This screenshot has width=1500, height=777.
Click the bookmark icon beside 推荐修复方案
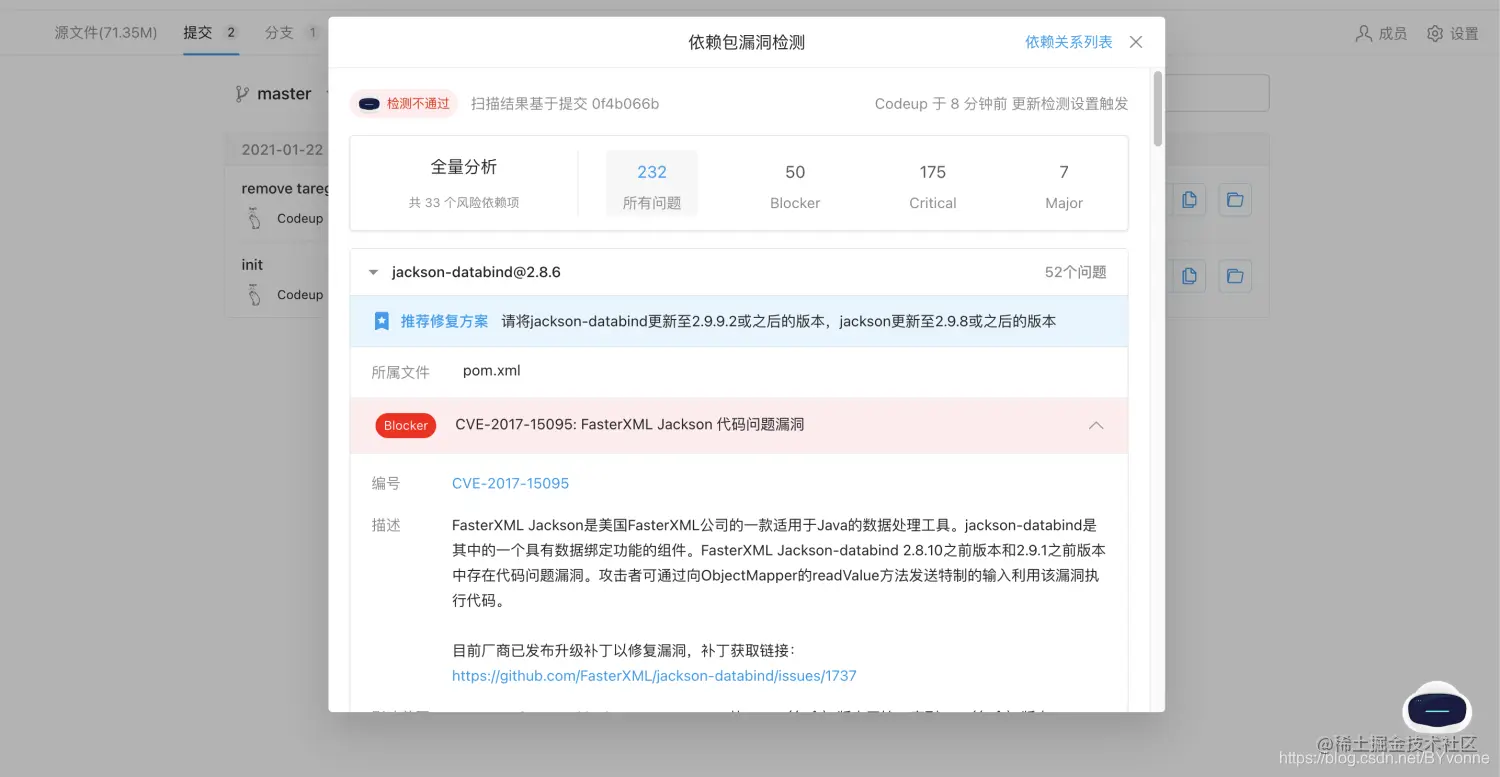pos(381,320)
